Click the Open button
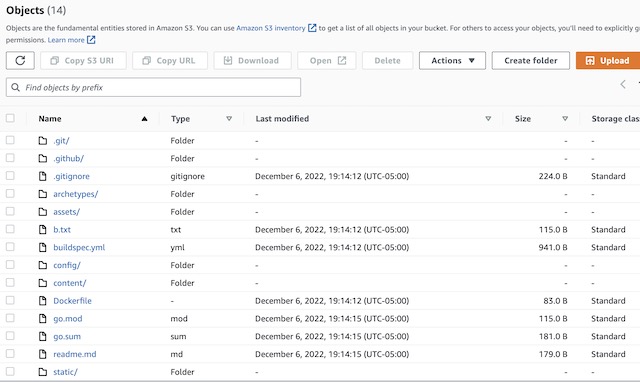 (x=327, y=60)
